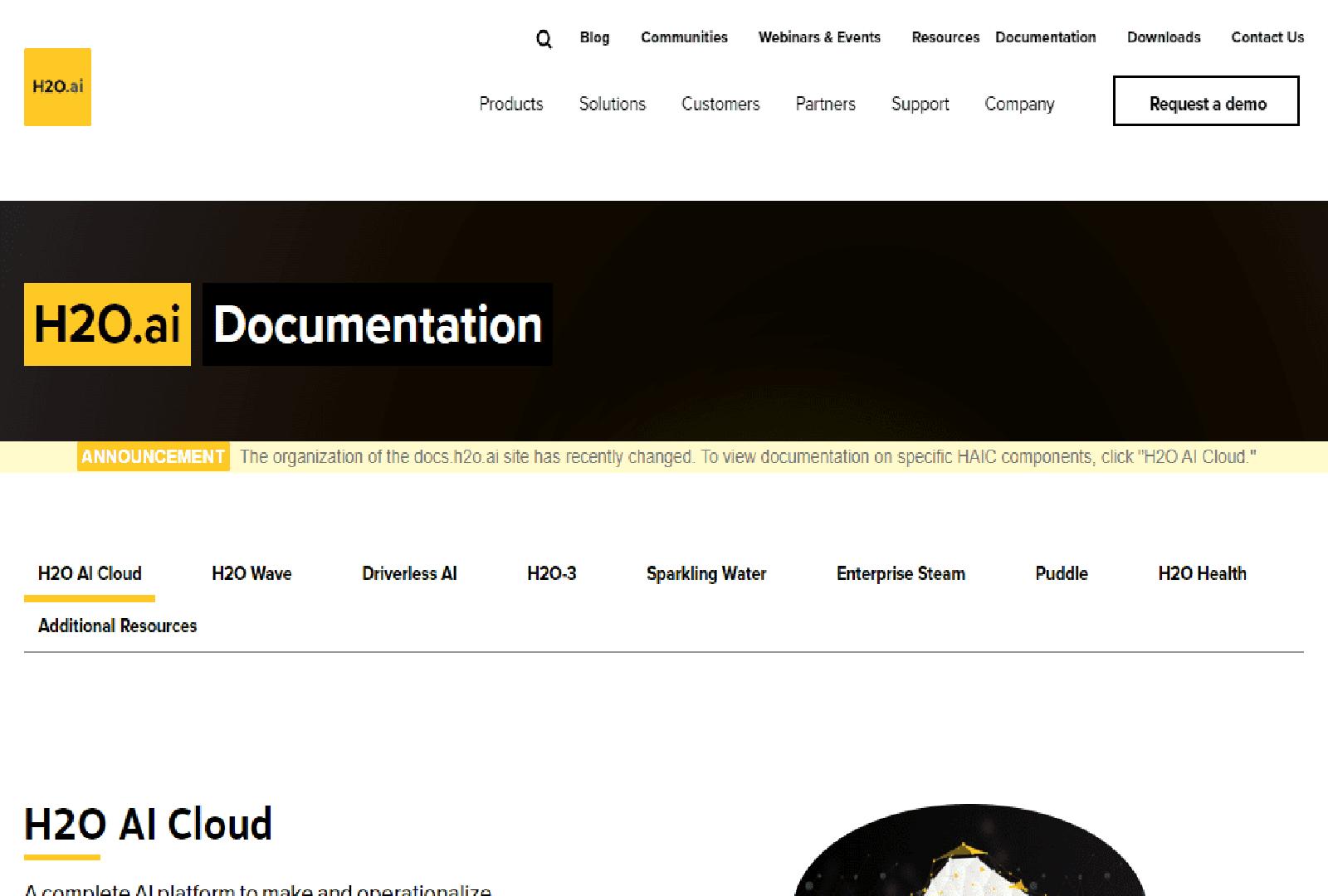This screenshot has height=896, width=1328.
Task: Click the H2O AI Cloud illustration
Action: pos(969,855)
